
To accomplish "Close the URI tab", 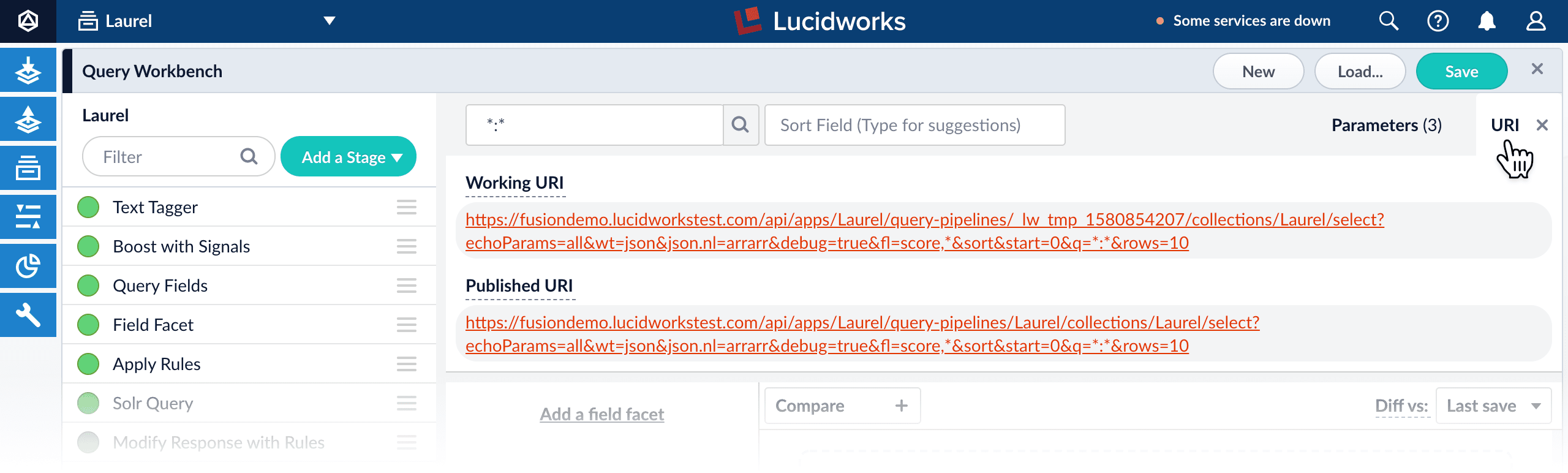I will [x=1543, y=125].
